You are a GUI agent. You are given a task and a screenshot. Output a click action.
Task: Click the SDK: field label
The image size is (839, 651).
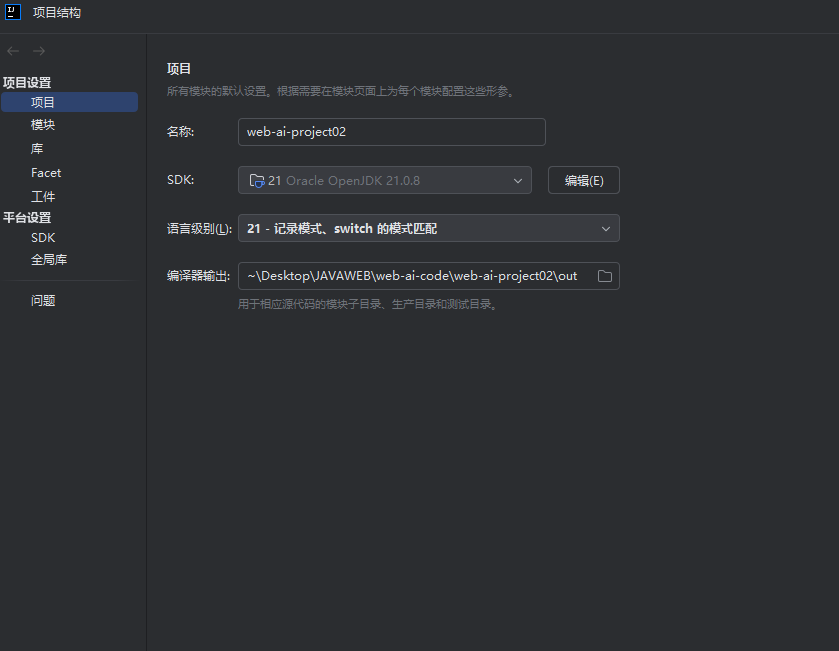[180, 180]
